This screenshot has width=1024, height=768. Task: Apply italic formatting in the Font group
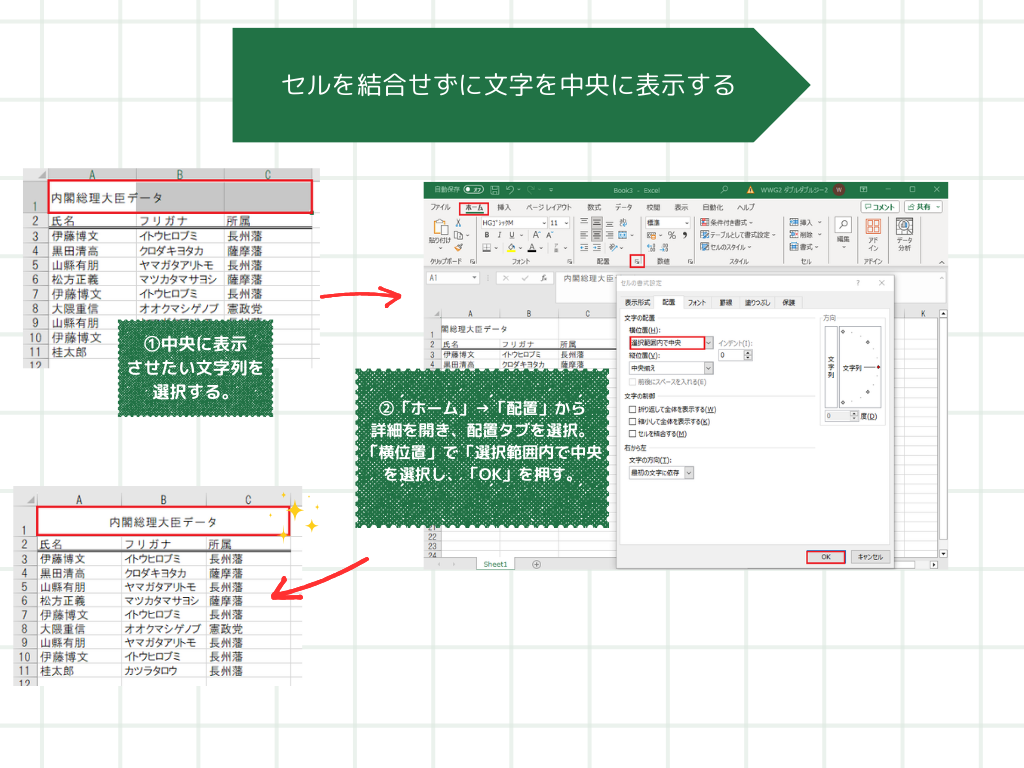coord(500,234)
